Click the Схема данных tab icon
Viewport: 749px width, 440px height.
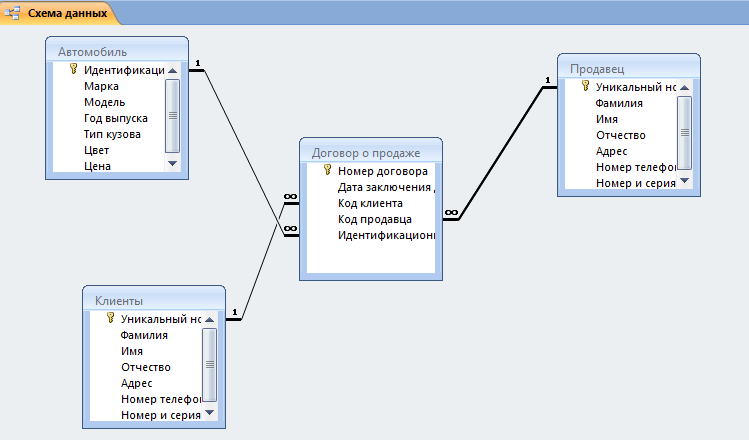[12, 13]
